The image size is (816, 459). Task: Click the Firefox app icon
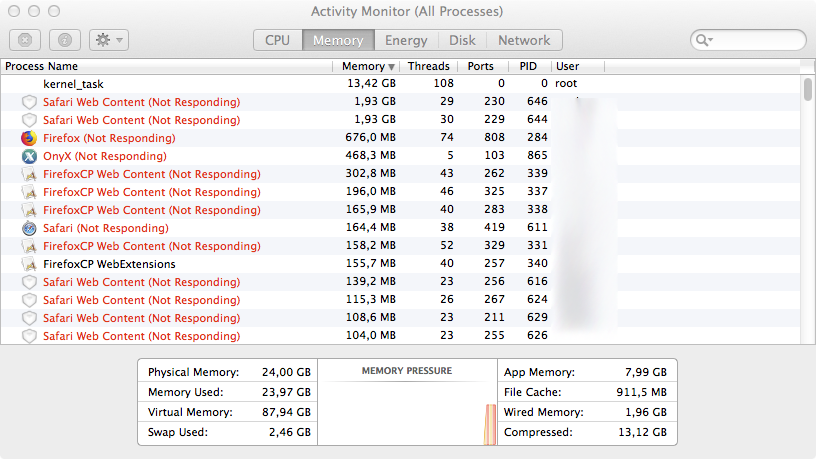coord(29,138)
